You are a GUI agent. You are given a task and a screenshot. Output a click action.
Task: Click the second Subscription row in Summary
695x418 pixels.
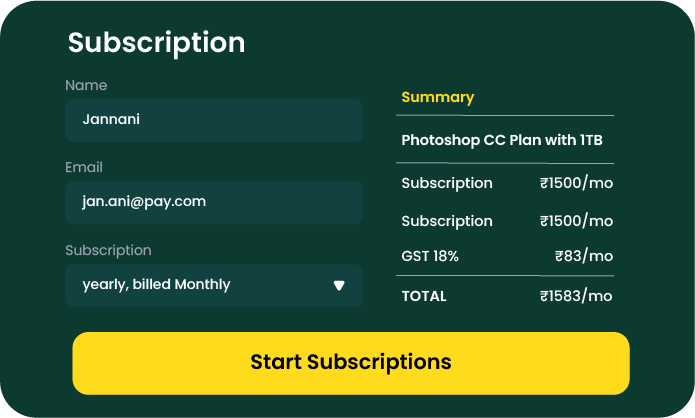click(447, 221)
